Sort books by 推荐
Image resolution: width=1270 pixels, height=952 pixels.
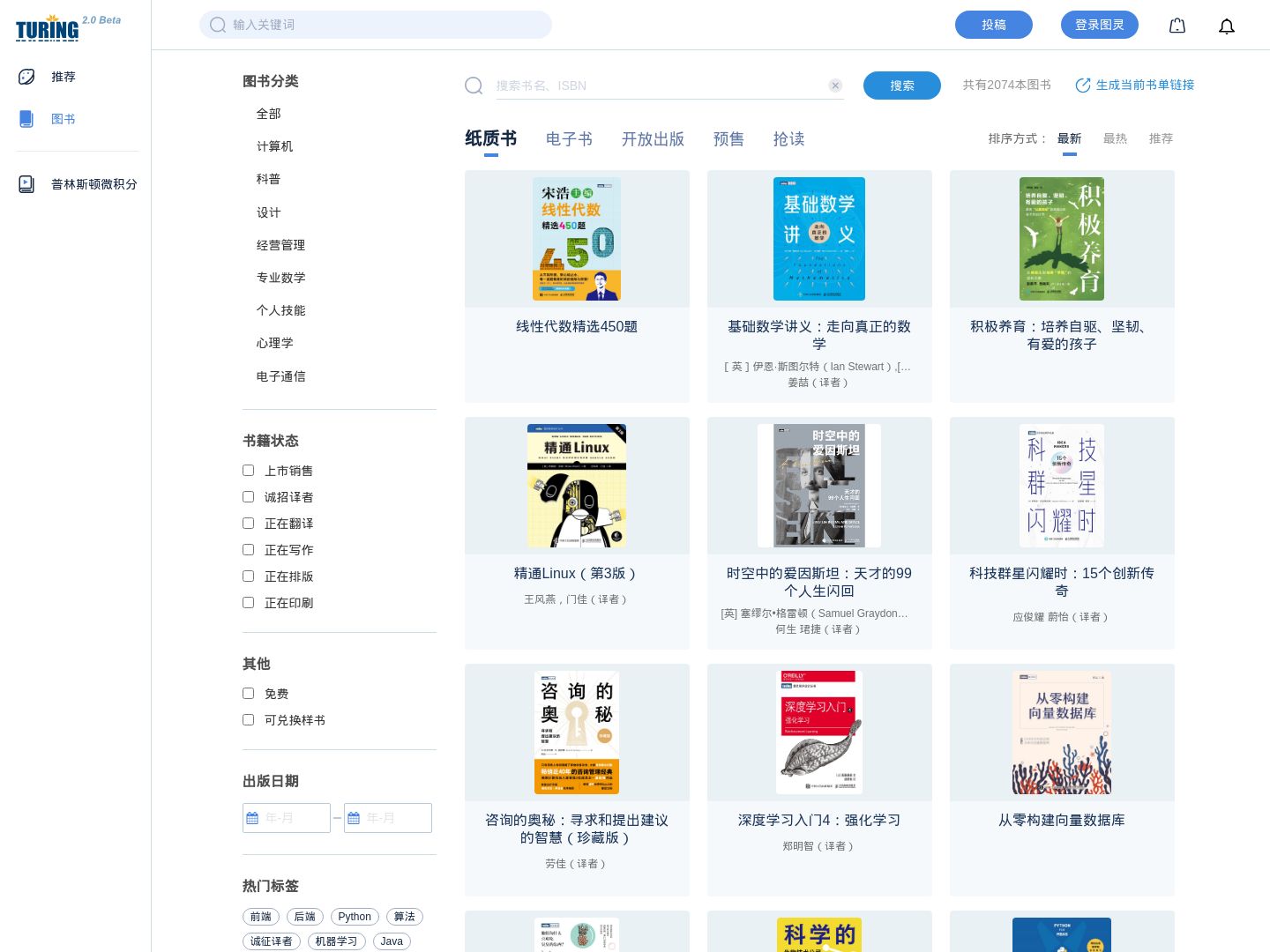point(1162,138)
